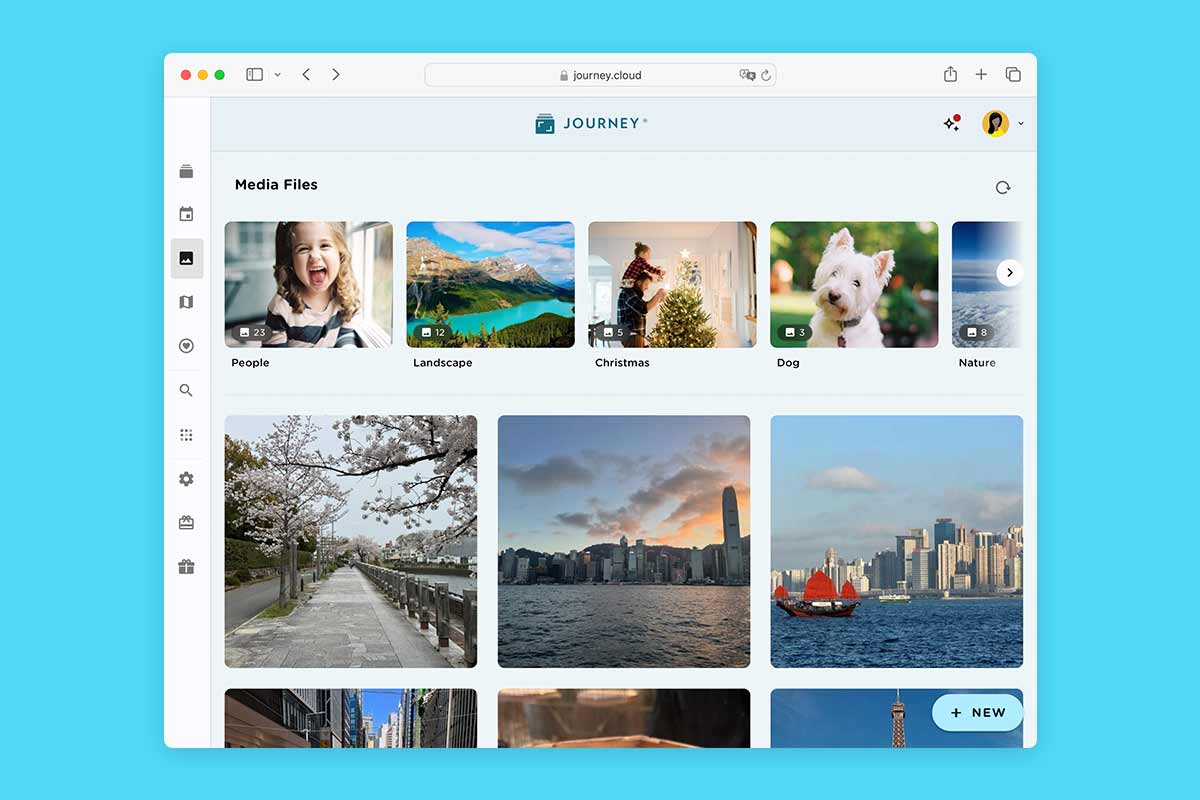1200x800 pixels.
Task: Click the + NEW button
Action: pos(977,712)
